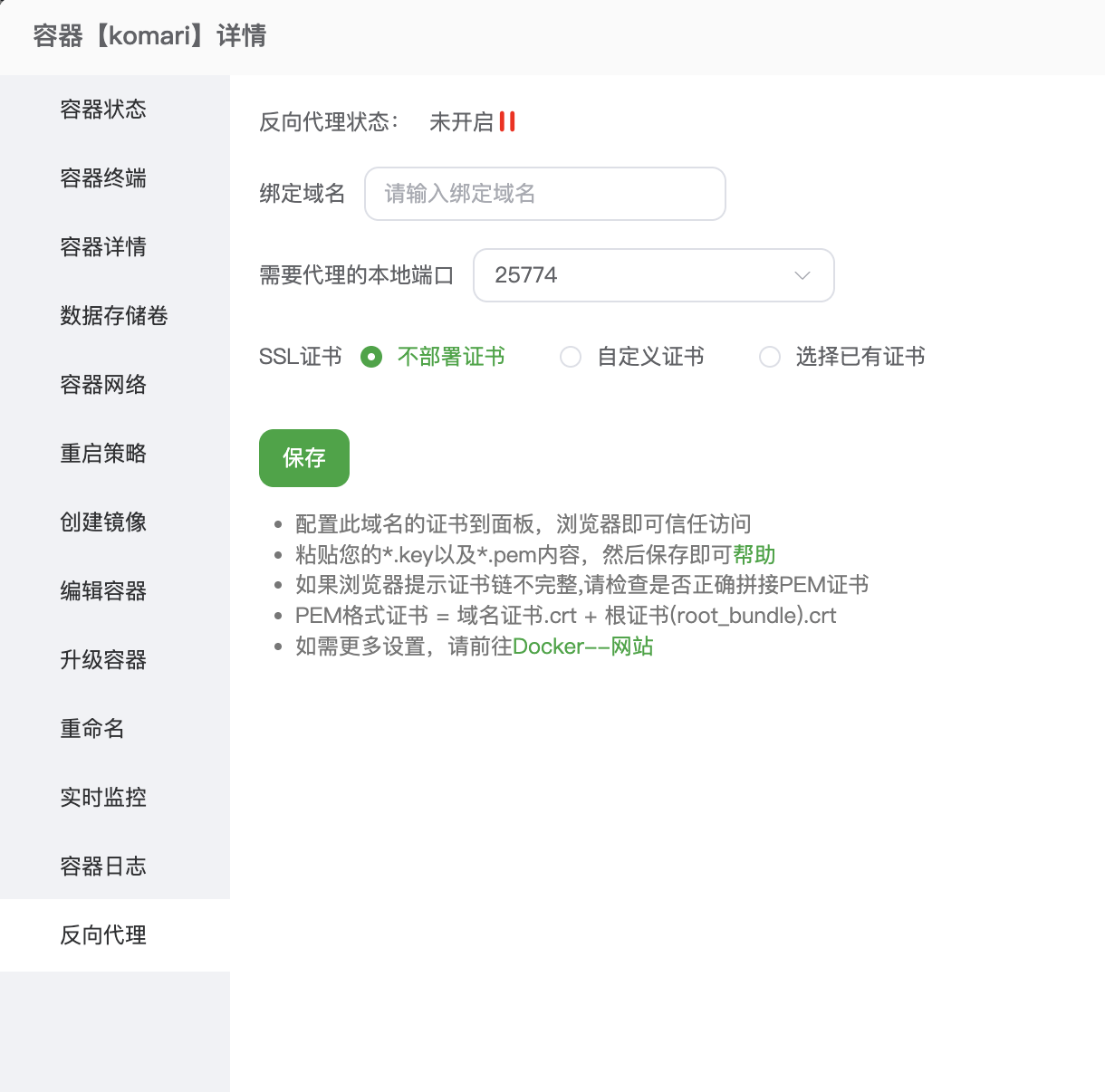Open the local port 25774 dropdown

652,275
